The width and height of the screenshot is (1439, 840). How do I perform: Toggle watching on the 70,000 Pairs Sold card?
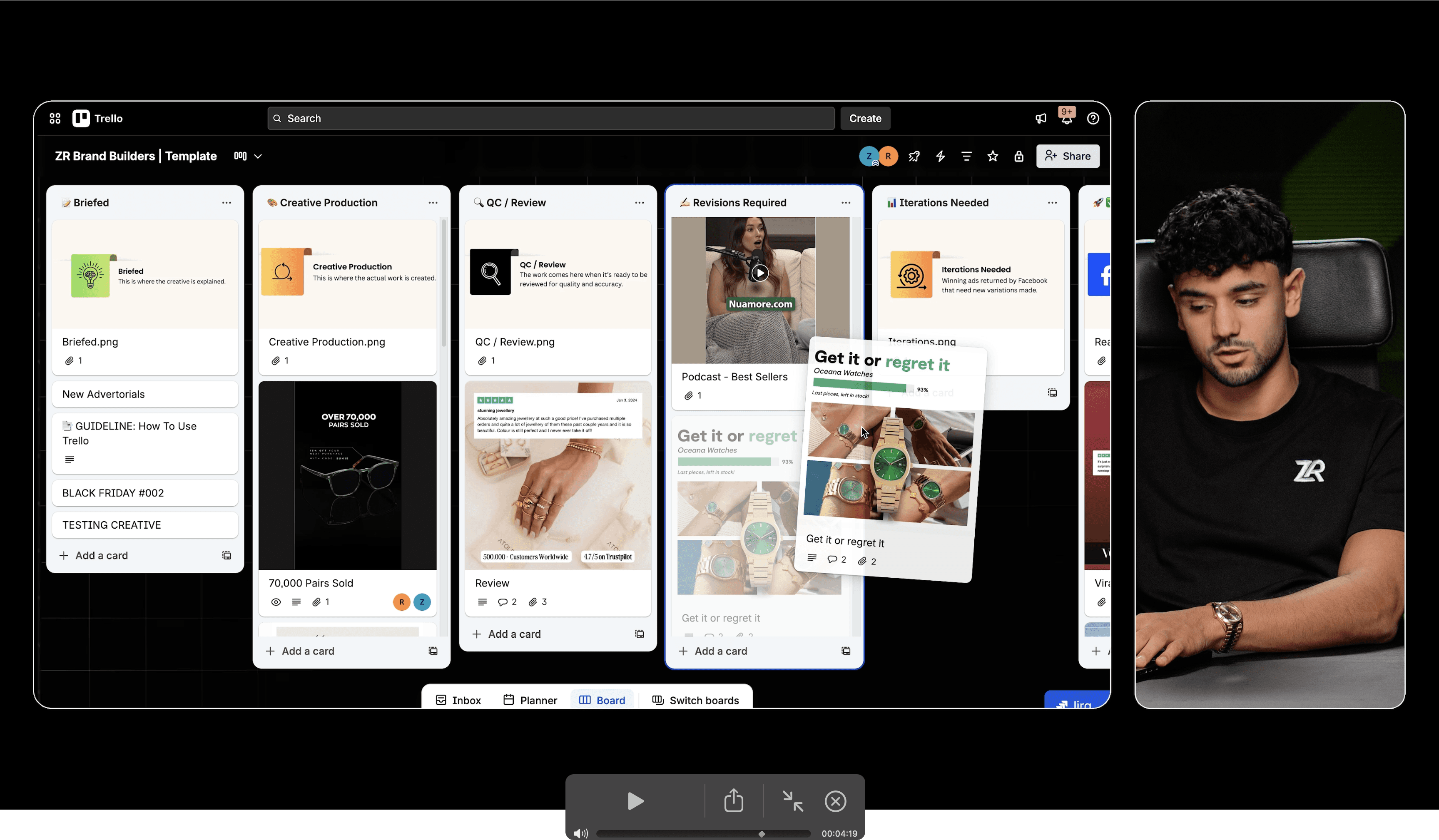coord(276,602)
